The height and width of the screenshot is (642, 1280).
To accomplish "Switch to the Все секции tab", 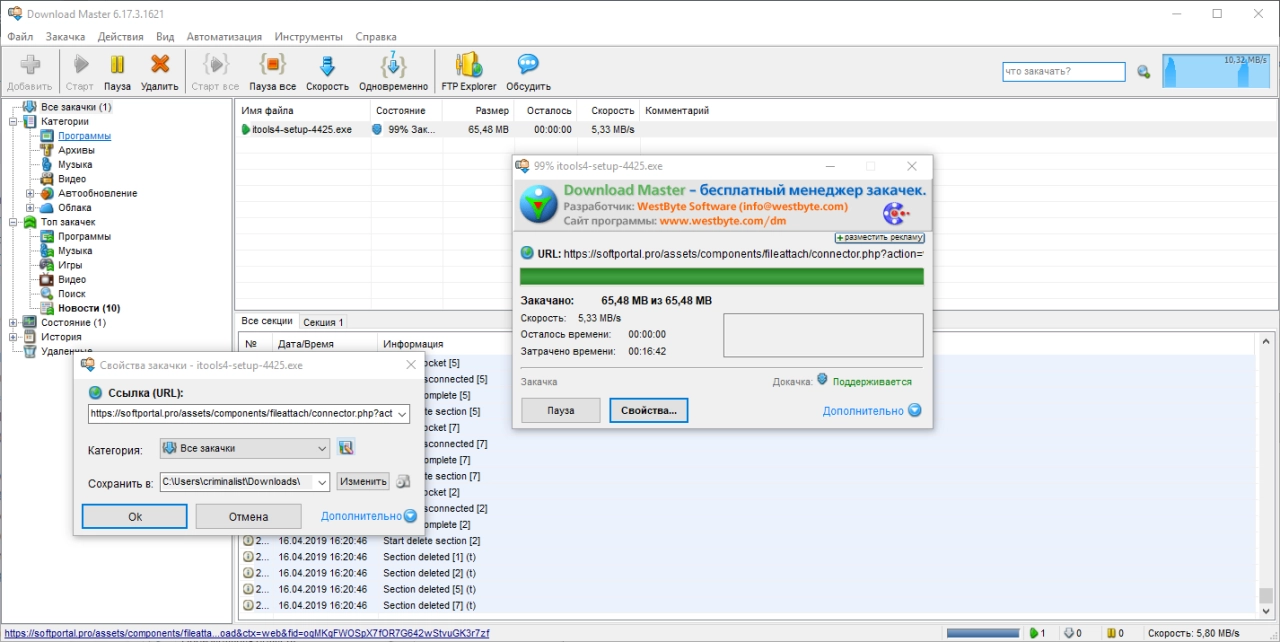I will pos(267,321).
